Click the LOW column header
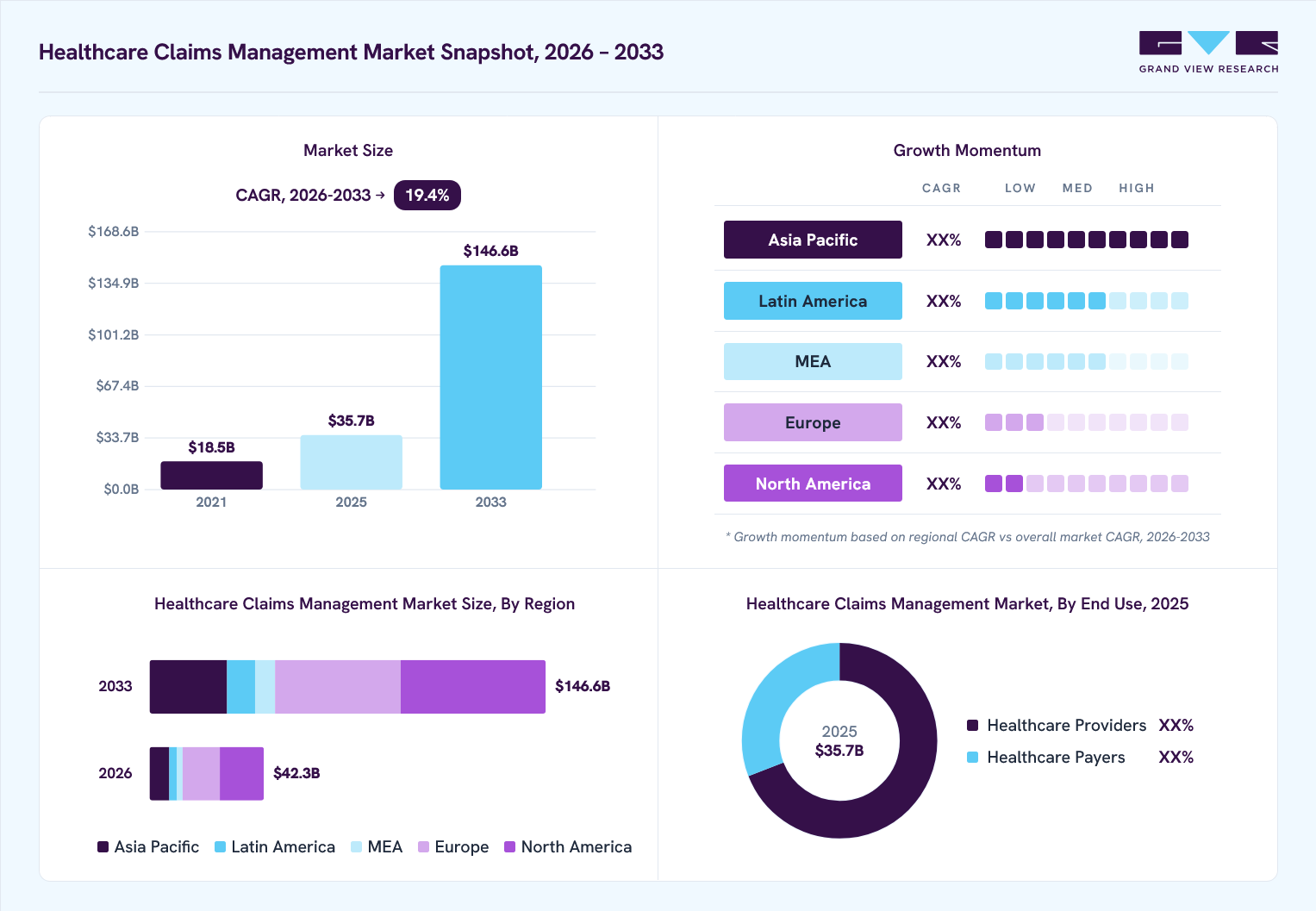 pyautogui.click(x=1020, y=188)
